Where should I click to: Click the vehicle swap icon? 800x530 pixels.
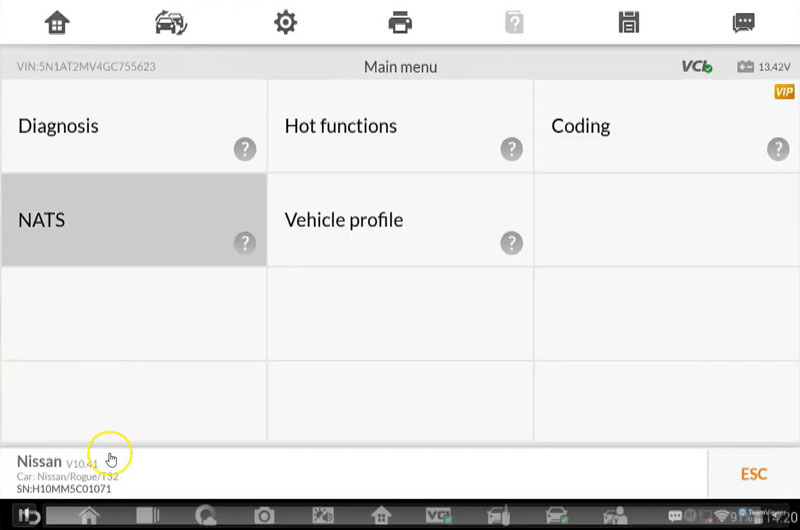[171, 22]
